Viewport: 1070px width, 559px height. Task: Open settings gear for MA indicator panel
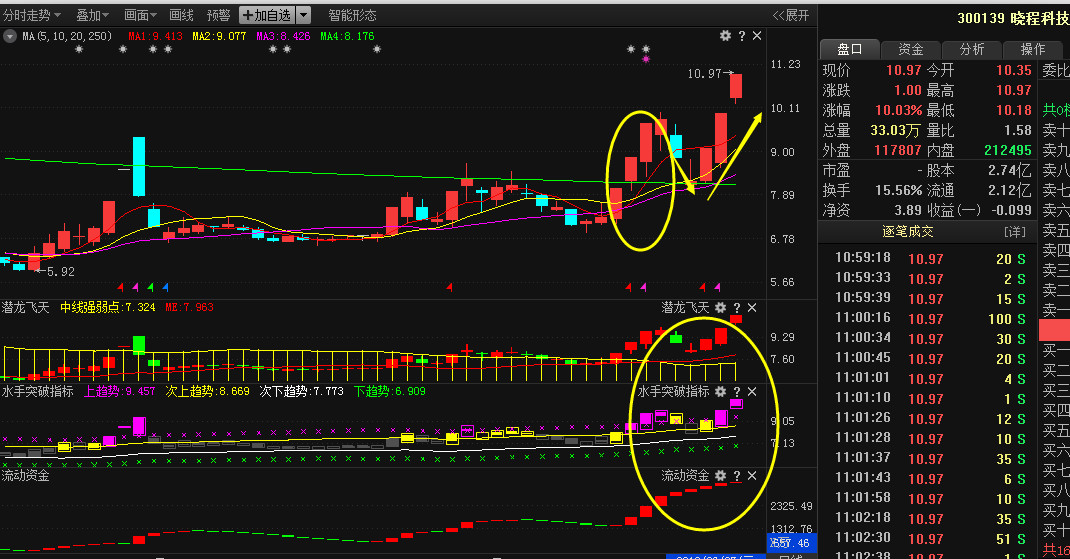coord(725,36)
